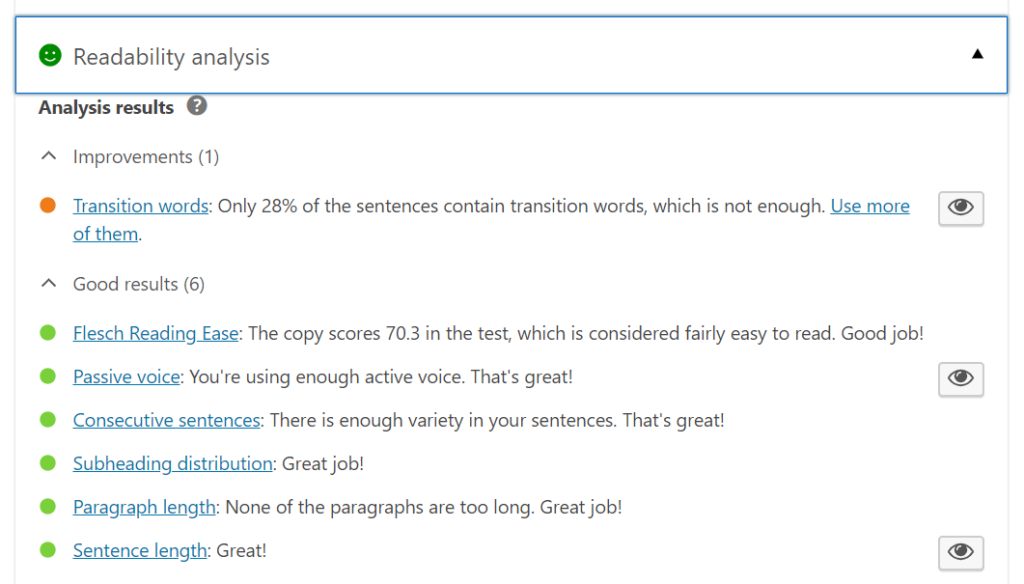The height and width of the screenshot is (584, 1024).
Task: Click the green Passive voice status bullet
Action: coord(47,377)
